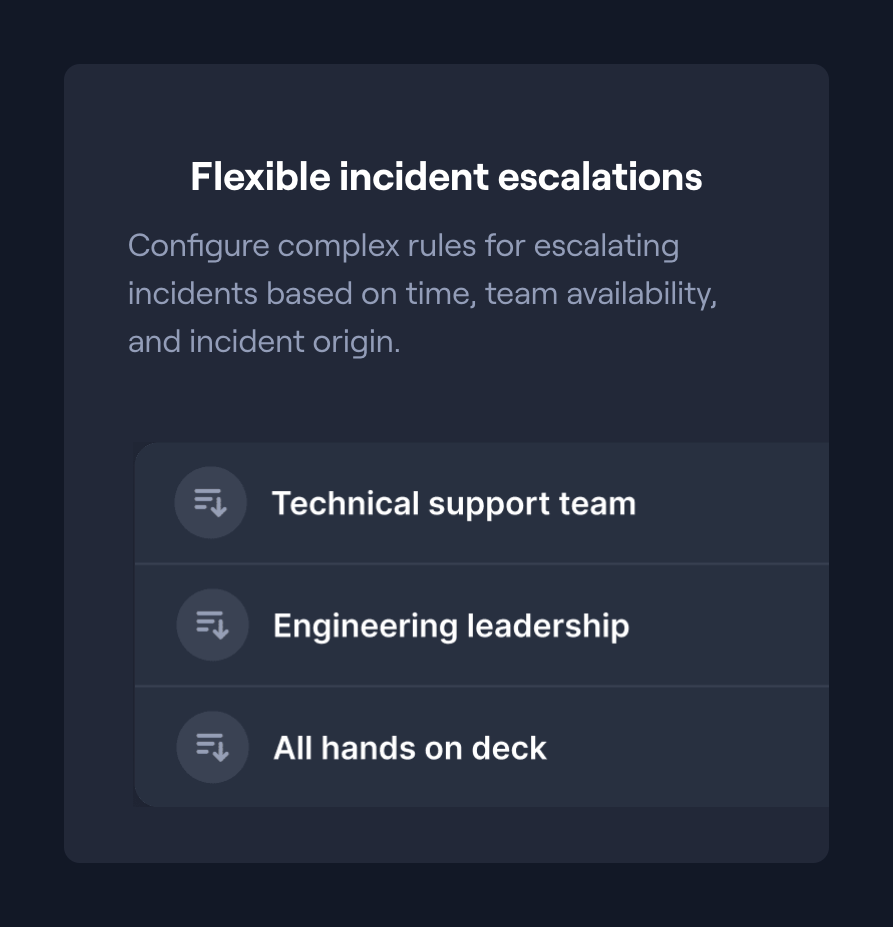893x927 pixels.
Task: Click the Engineering leadership label text
Action: (451, 624)
